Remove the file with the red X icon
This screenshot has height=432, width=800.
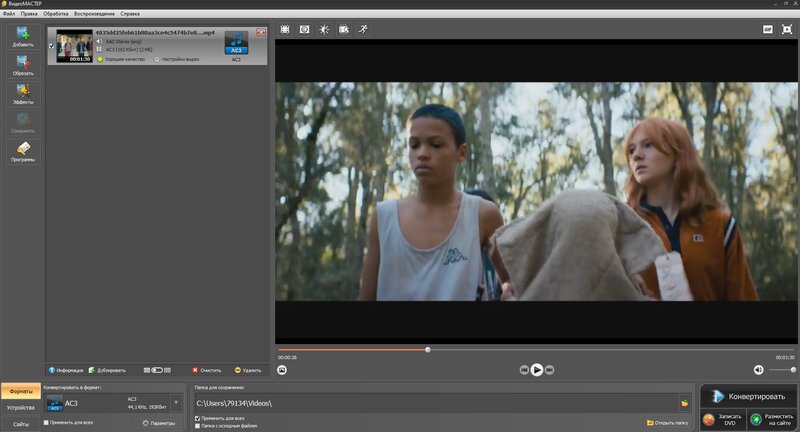click(261, 32)
